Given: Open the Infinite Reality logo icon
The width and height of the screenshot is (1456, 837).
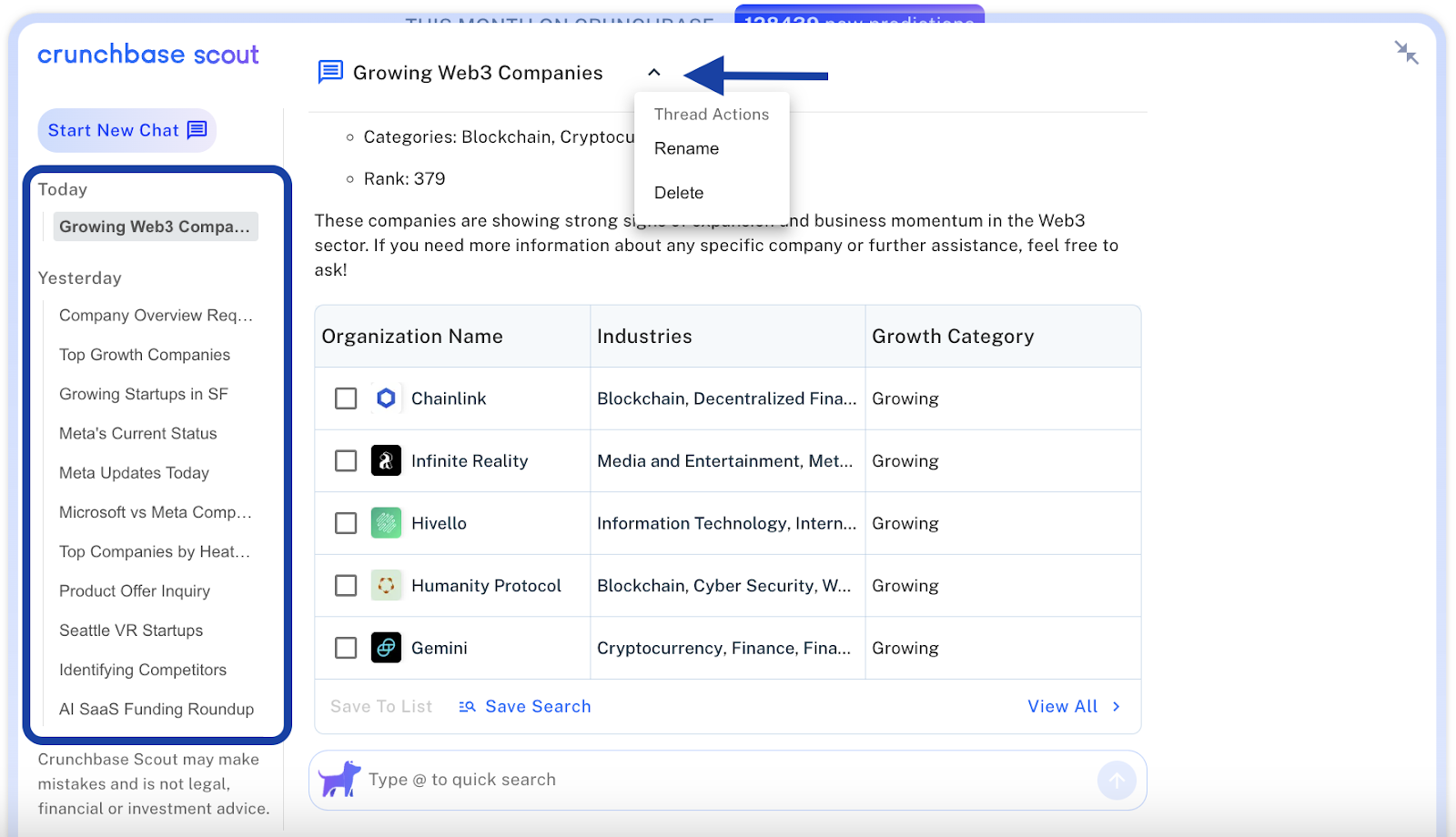Looking at the screenshot, I should 386,461.
